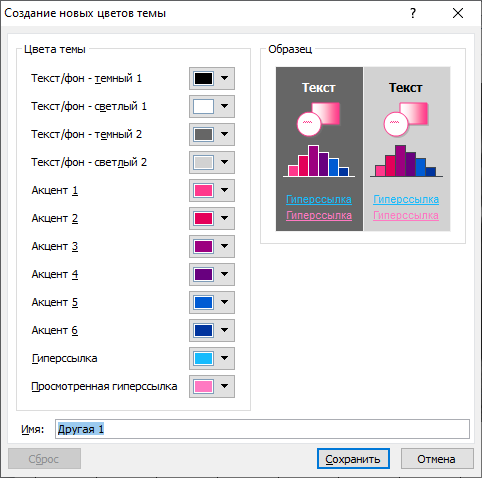The image size is (482, 478).
Task: Click the blue Гиперссылка link in dark sample
Action: [319, 200]
